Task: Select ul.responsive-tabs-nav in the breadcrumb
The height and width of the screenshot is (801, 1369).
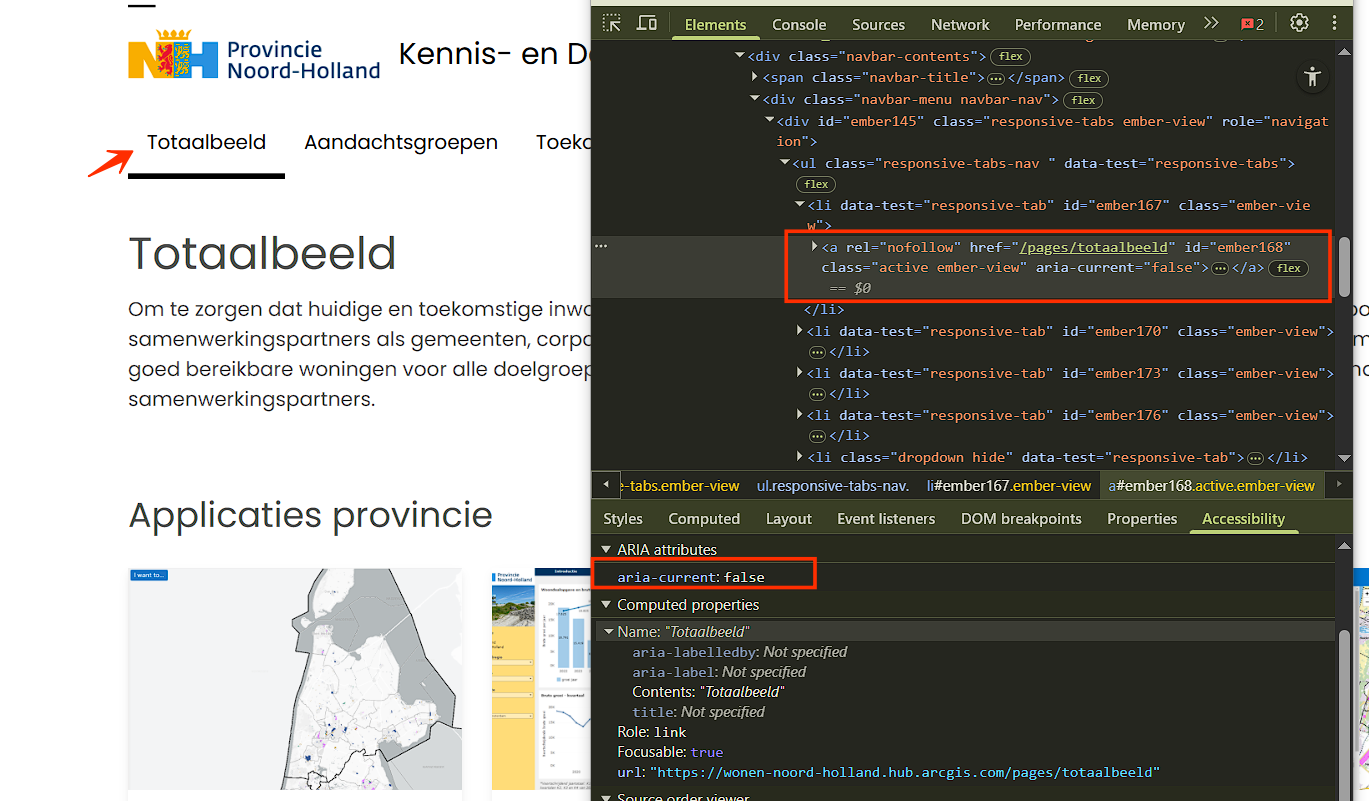Action: pos(832,486)
